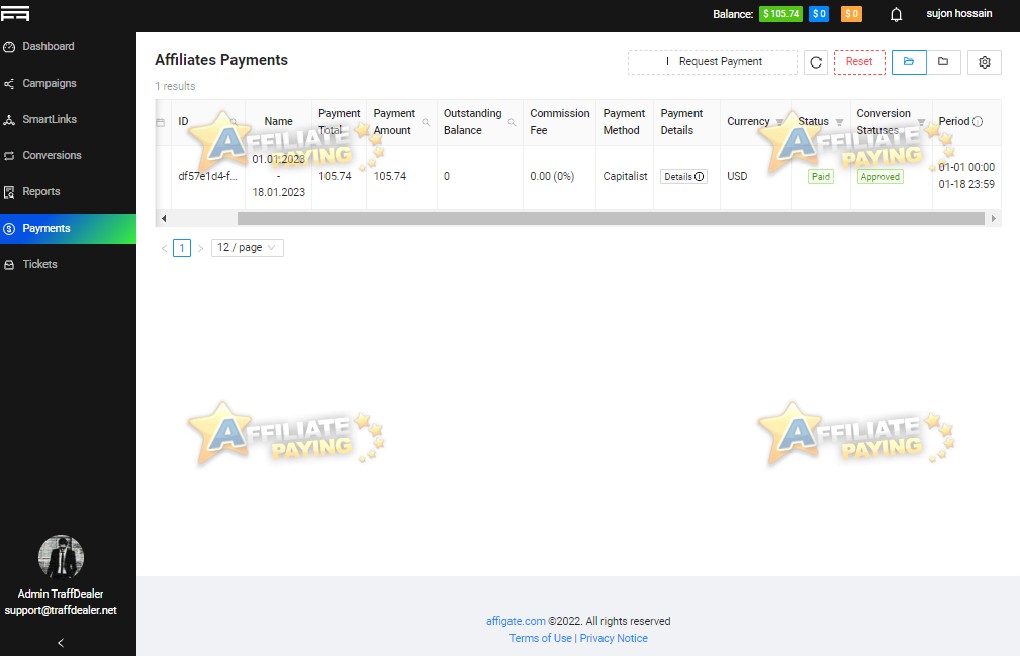Open SmartLinks in sidebar
Image resolution: width=1020 pixels, height=656 pixels.
click(68, 119)
